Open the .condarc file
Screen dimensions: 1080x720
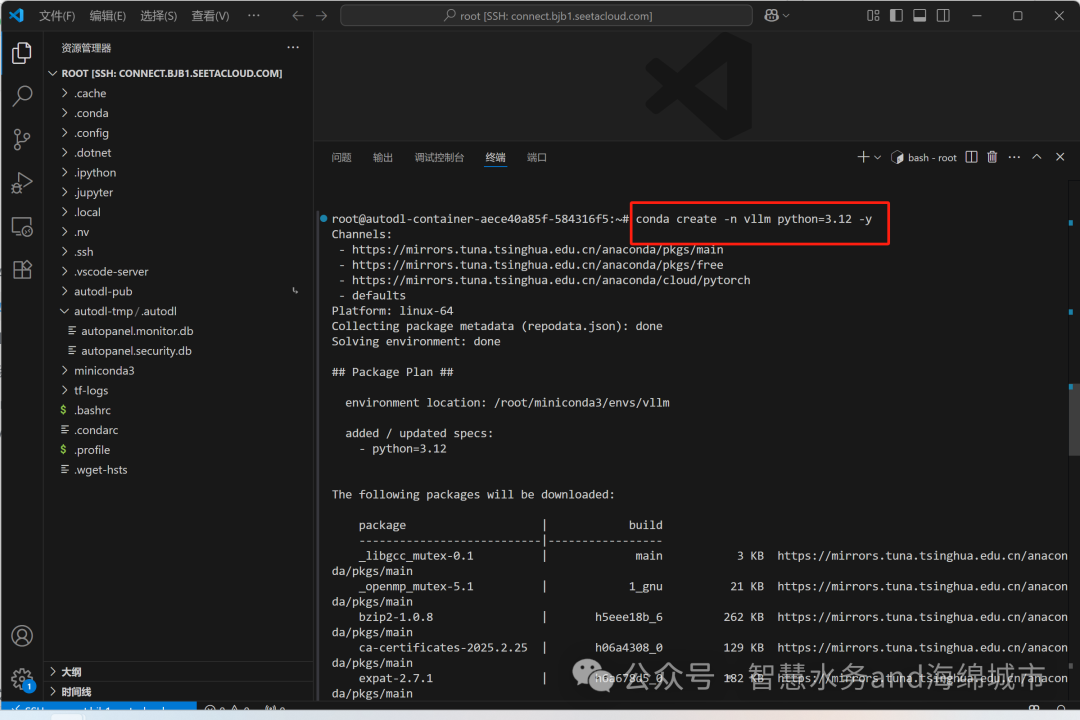[177, 431]
